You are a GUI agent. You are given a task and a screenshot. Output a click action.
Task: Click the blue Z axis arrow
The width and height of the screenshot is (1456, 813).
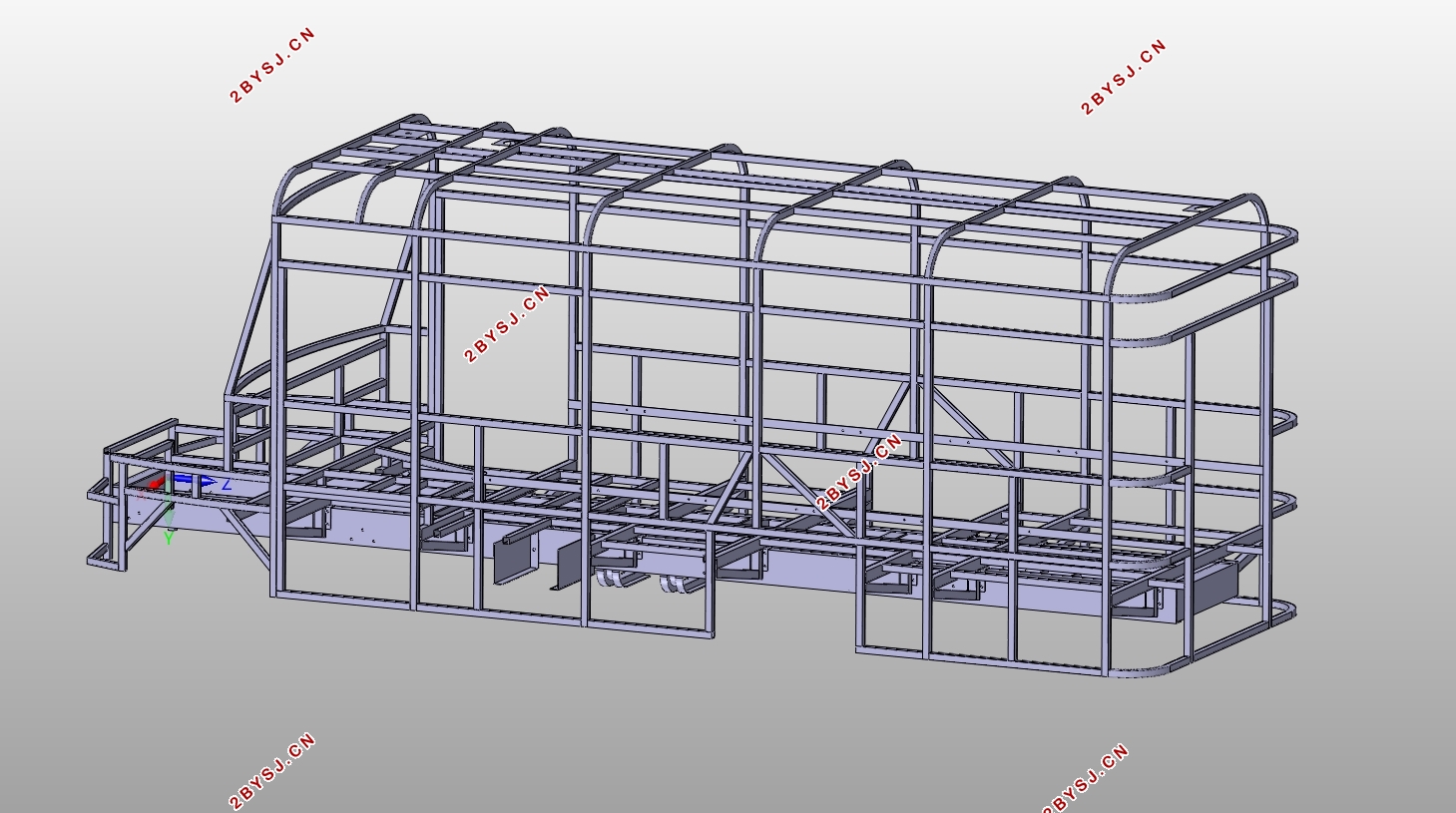[194, 482]
